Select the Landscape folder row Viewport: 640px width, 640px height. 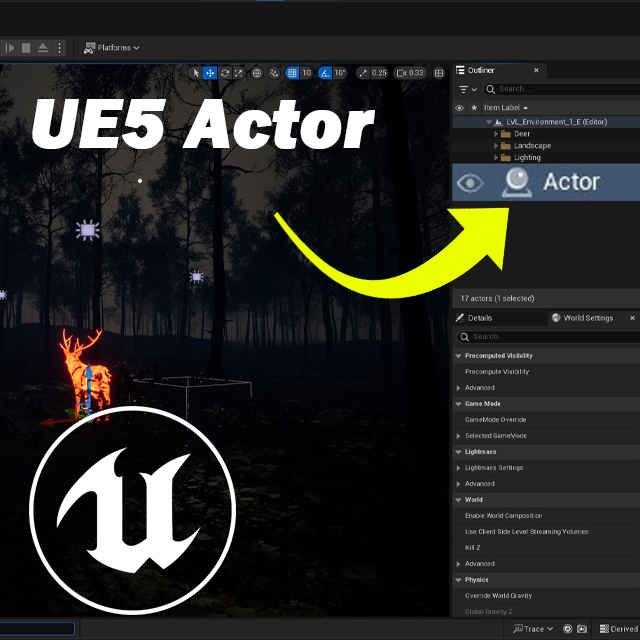(x=547, y=146)
